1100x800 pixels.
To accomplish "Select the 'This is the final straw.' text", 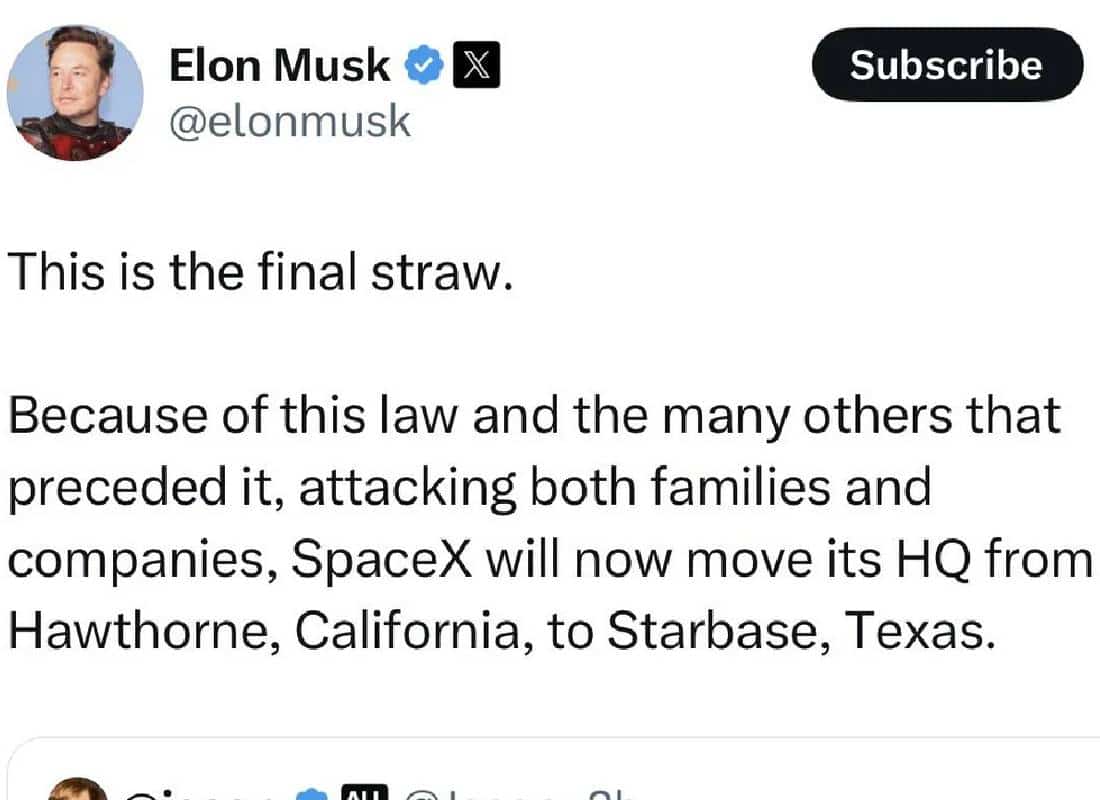I will tap(260, 272).
